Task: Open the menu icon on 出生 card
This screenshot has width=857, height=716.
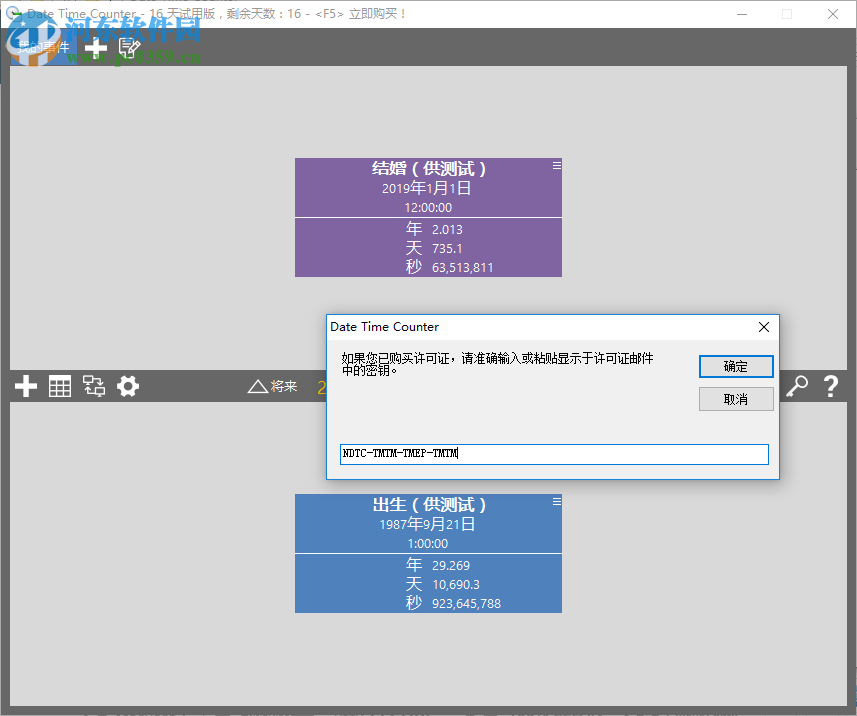Action: pos(556,501)
